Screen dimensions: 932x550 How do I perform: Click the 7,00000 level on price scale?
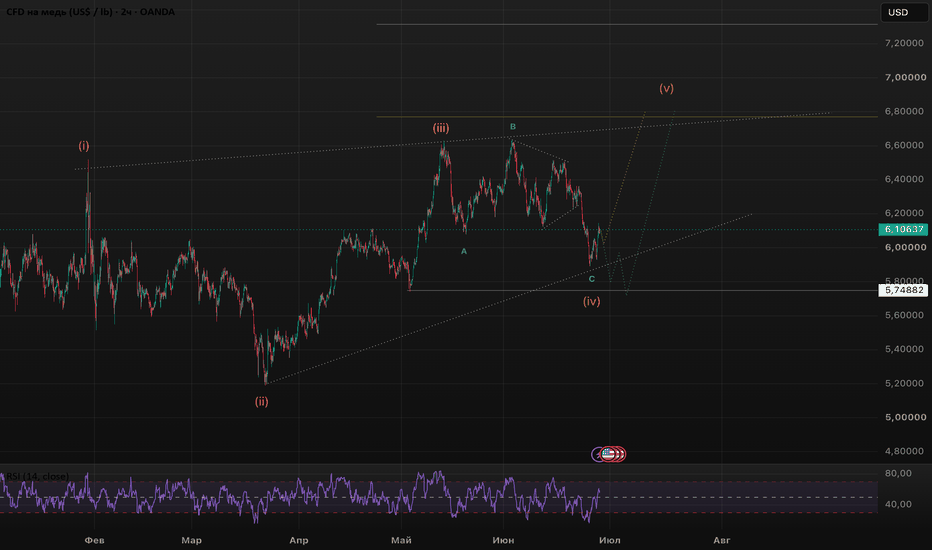[905, 77]
